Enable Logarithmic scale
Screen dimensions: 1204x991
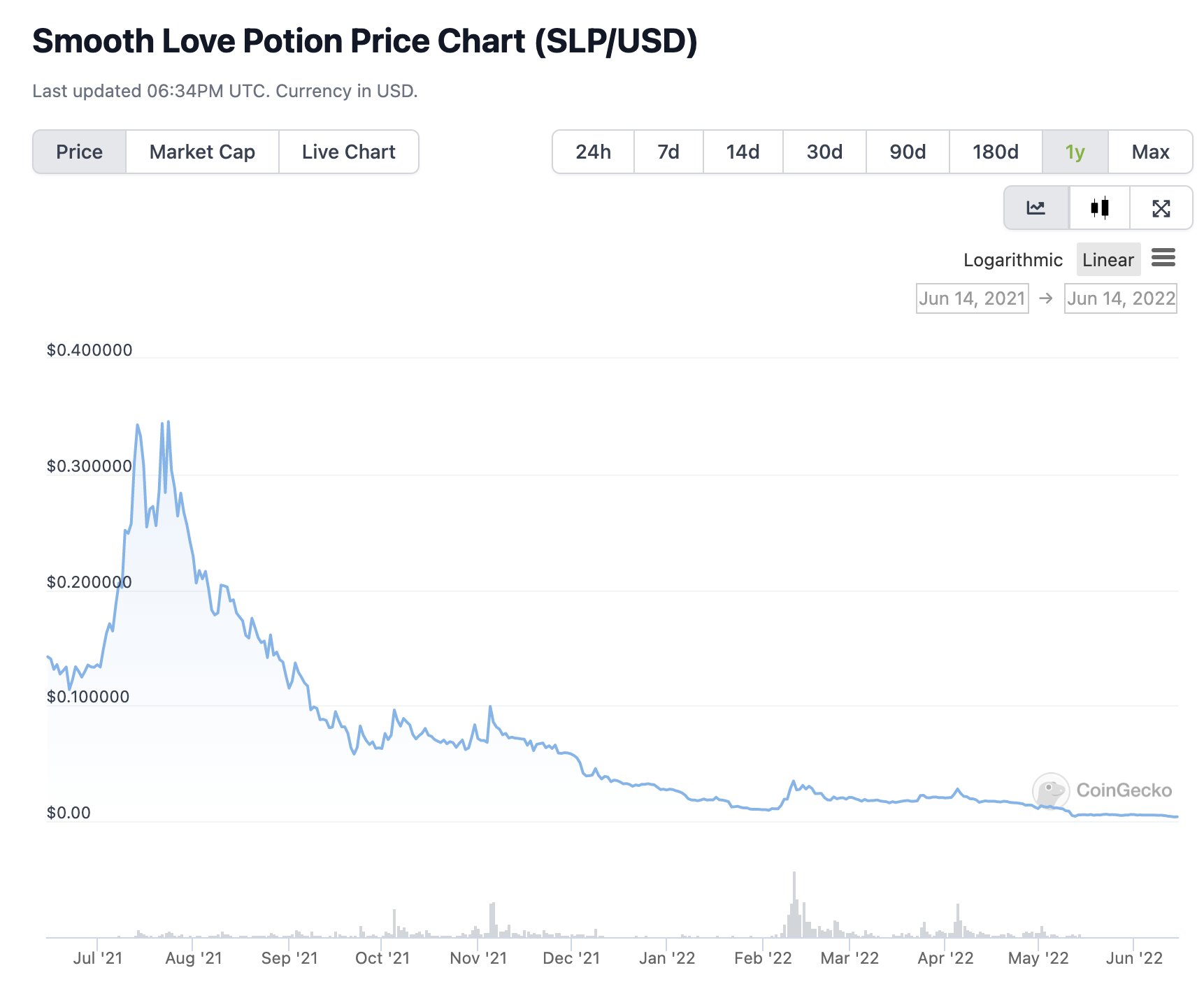click(x=1012, y=260)
